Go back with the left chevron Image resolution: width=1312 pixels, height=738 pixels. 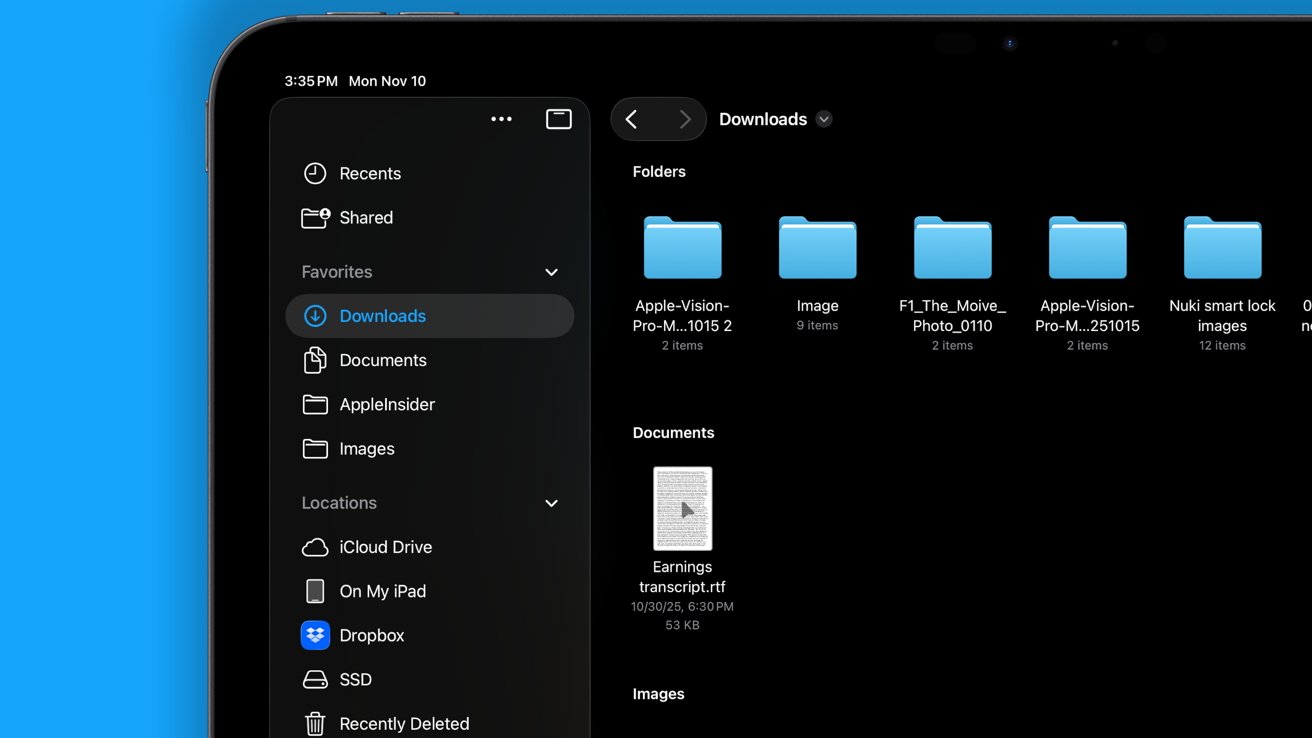pos(632,119)
